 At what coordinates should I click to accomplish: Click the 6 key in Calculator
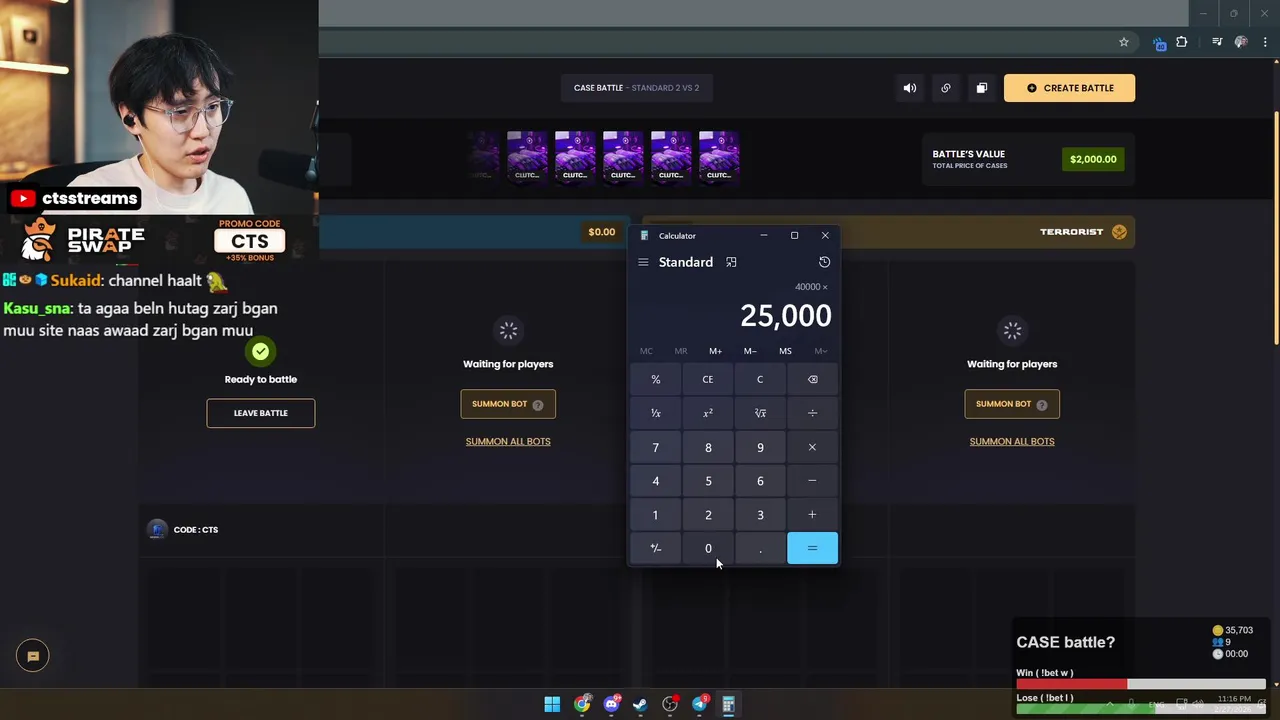point(760,481)
